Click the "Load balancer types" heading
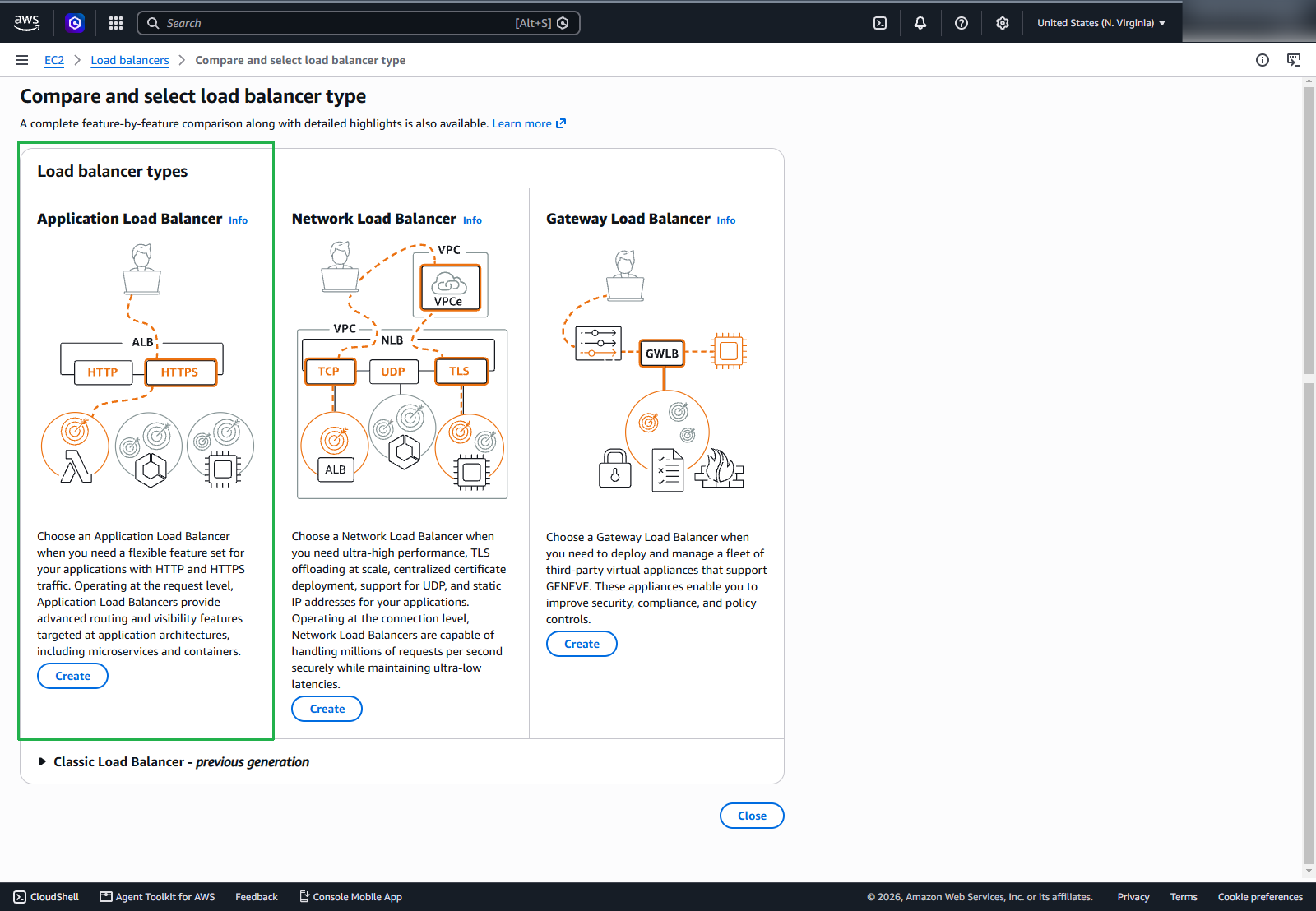This screenshot has height=911, width=1316. [113, 171]
